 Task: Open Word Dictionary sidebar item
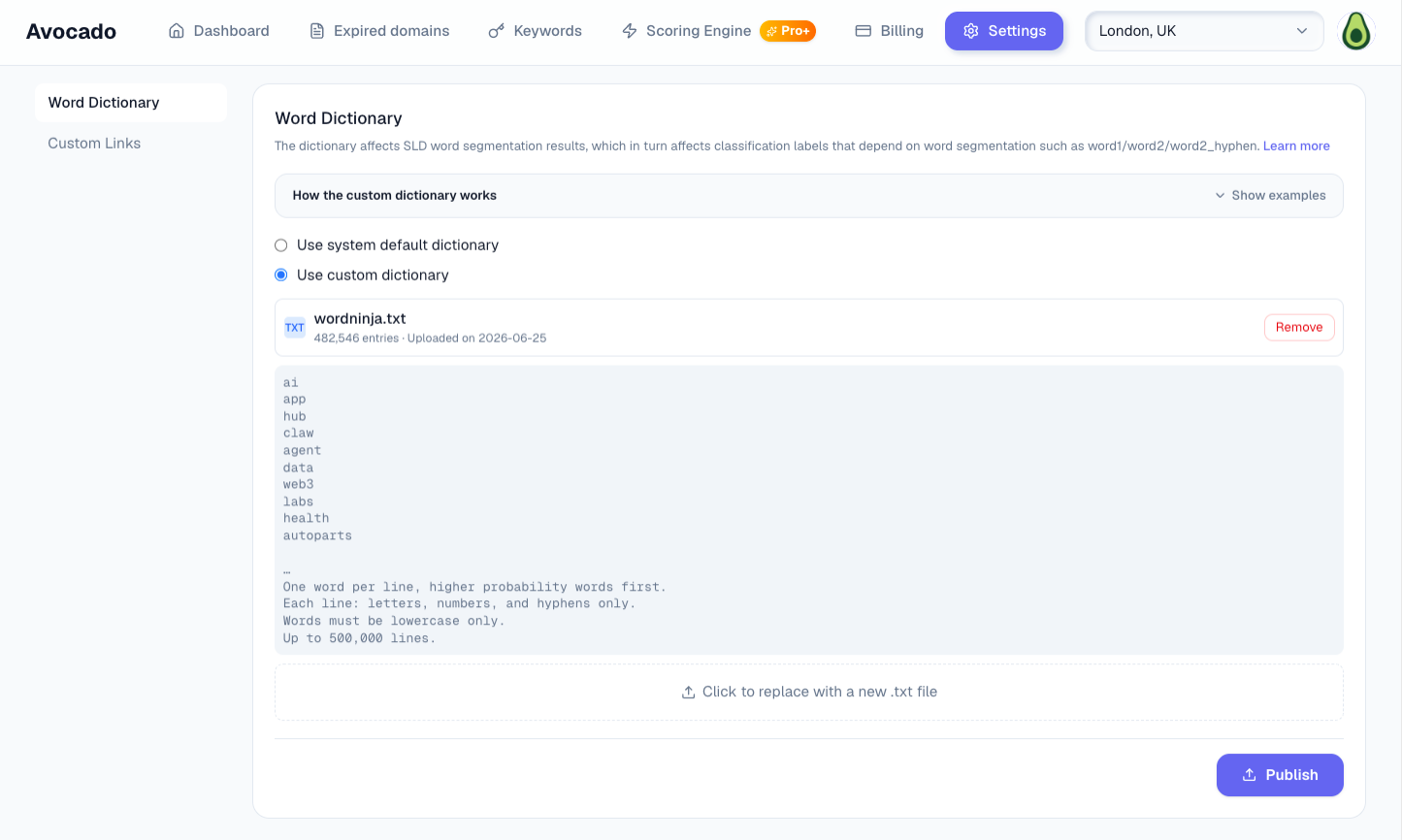pyautogui.click(x=131, y=103)
